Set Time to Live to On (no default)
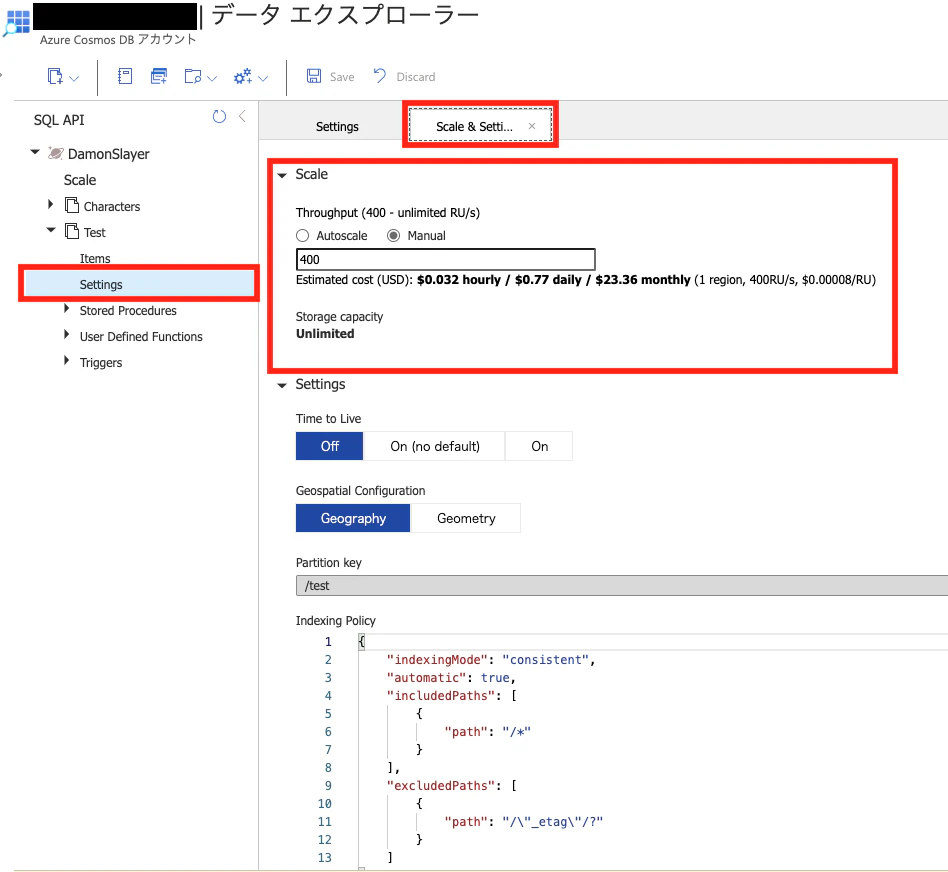This screenshot has height=872, width=948. pos(435,446)
